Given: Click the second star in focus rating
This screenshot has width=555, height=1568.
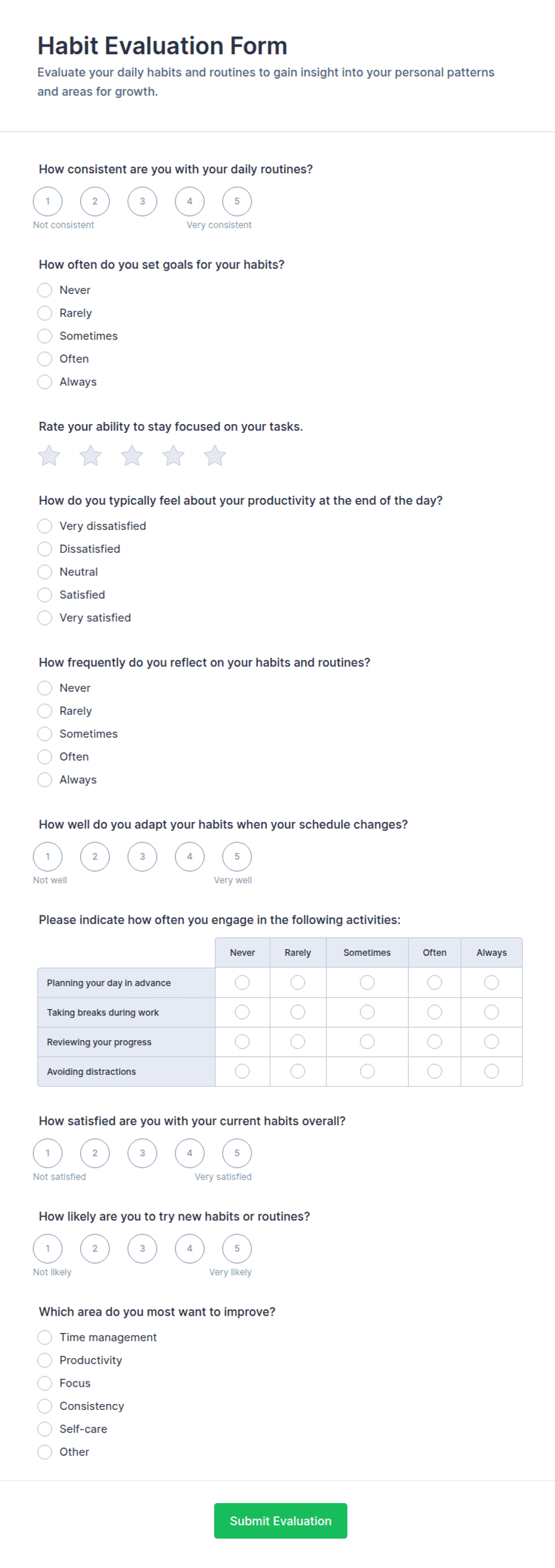Looking at the screenshot, I should pyautogui.click(x=91, y=455).
